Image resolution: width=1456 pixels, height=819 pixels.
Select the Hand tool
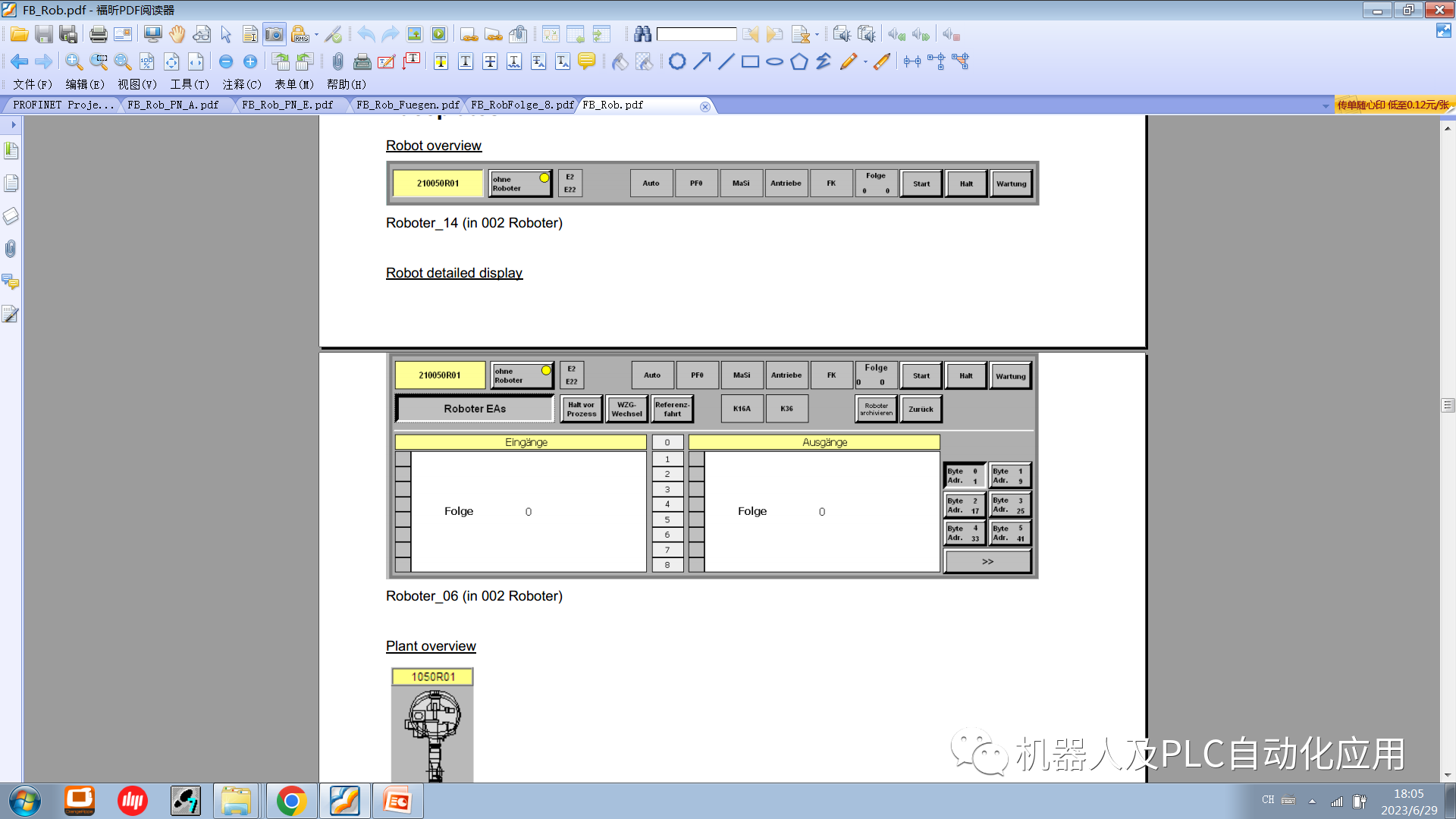tap(176, 34)
